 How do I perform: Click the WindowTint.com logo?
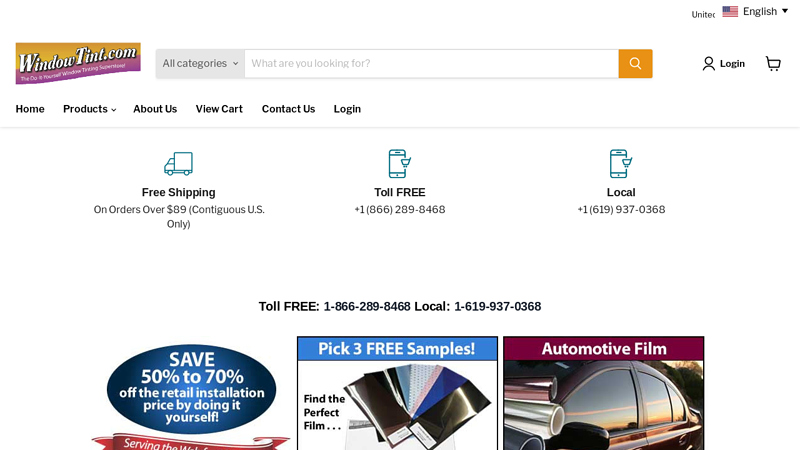click(x=78, y=63)
